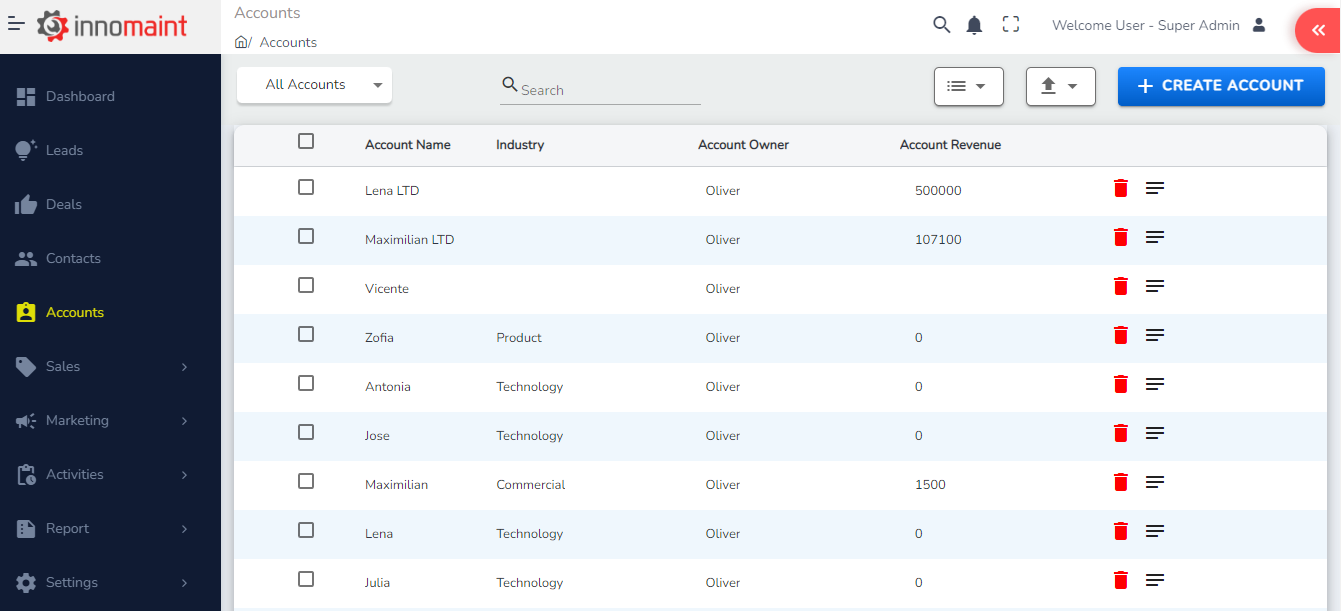Image resolution: width=1341 pixels, height=611 pixels.
Task: Click the innomaint logo
Action: pos(112,26)
